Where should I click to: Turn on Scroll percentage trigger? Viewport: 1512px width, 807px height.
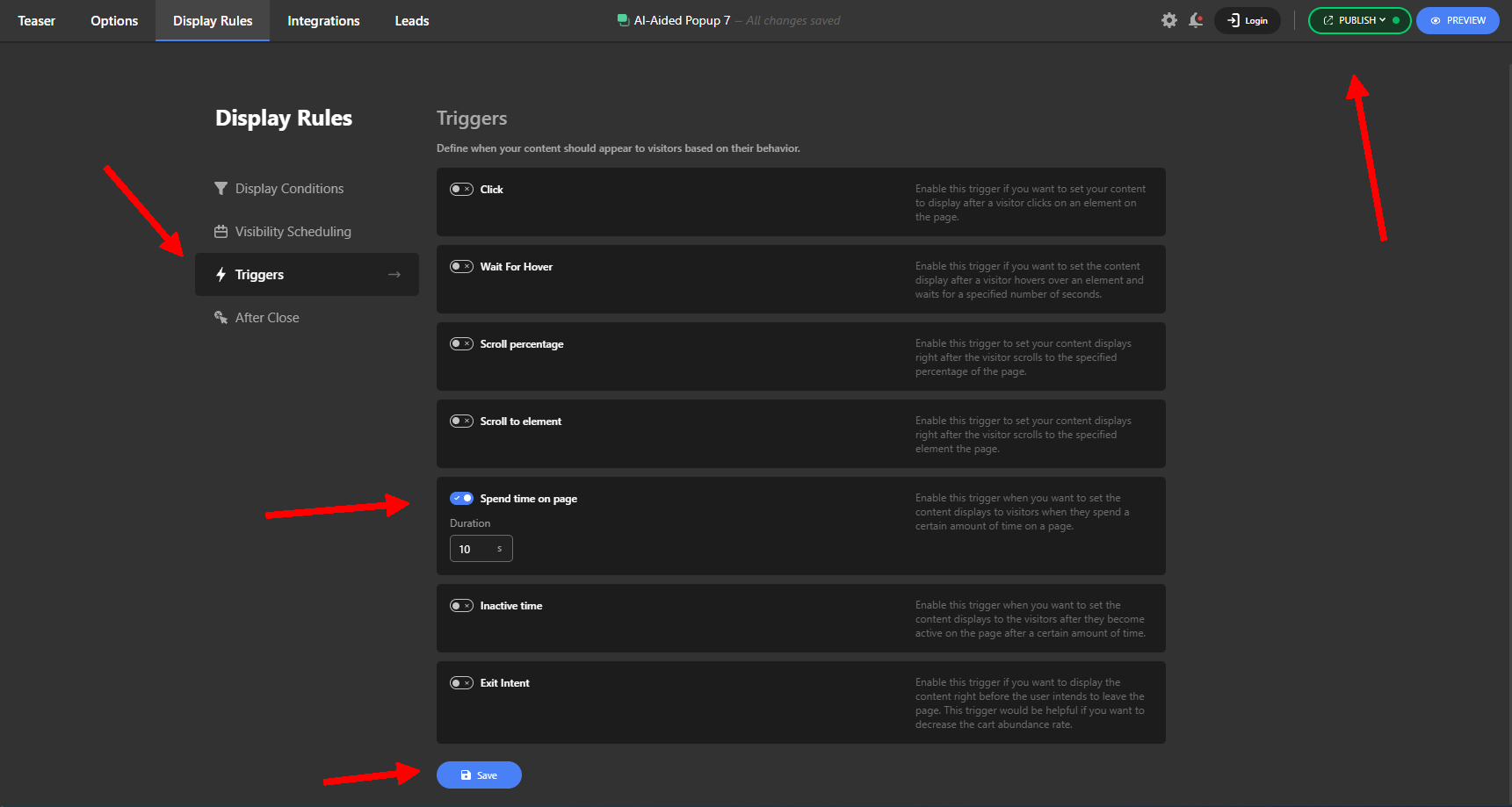tap(461, 344)
